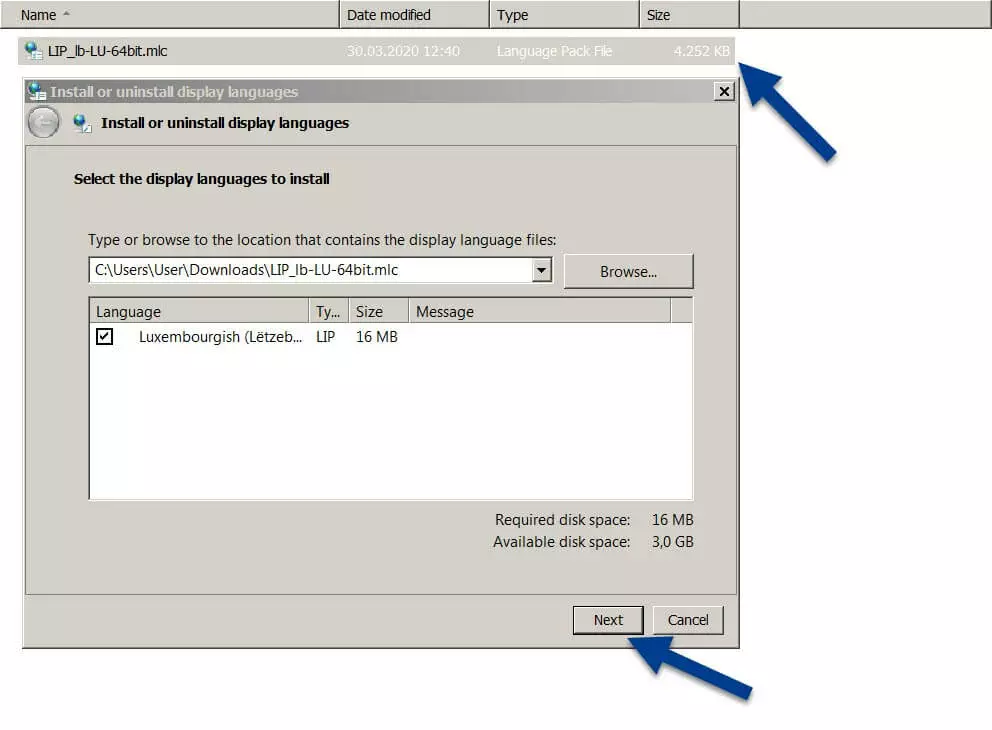Click into the language file path field

point(310,270)
